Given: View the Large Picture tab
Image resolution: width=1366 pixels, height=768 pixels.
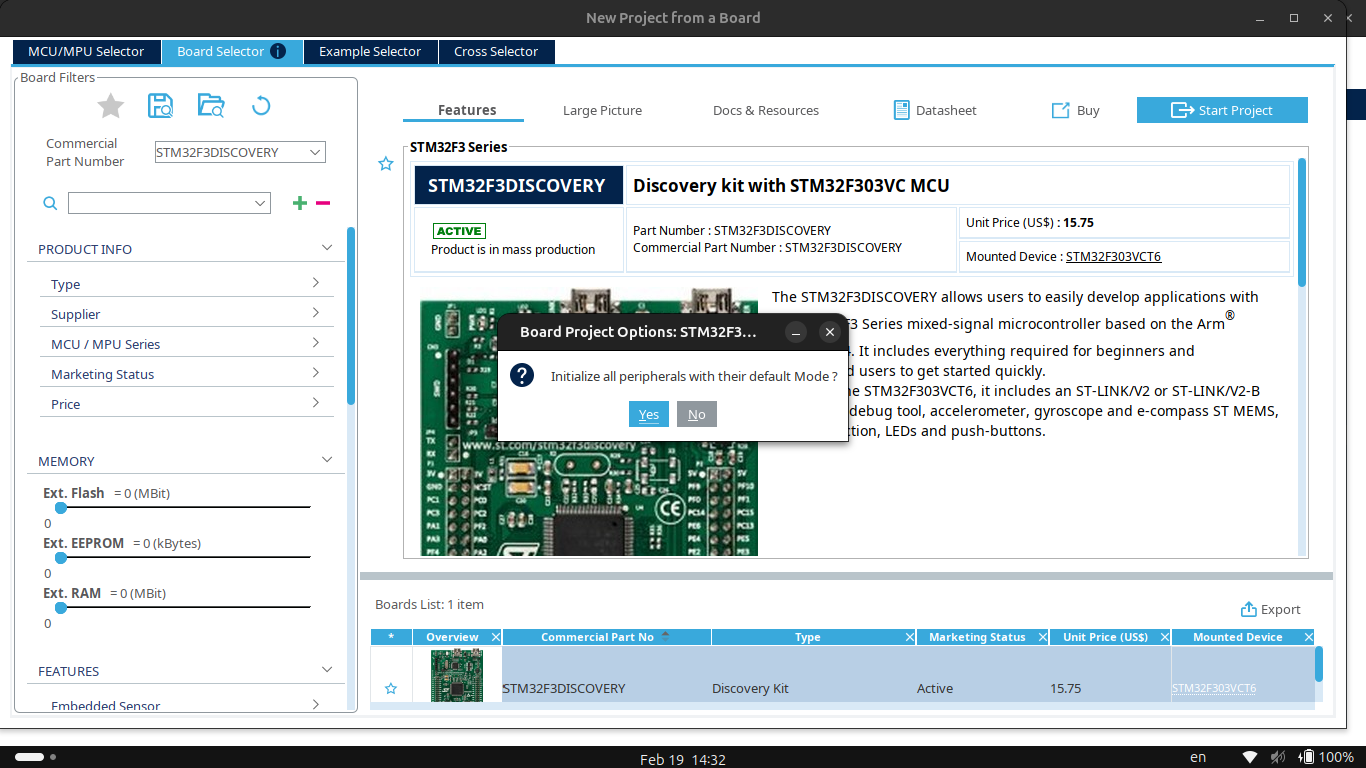Looking at the screenshot, I should [602, 110].
